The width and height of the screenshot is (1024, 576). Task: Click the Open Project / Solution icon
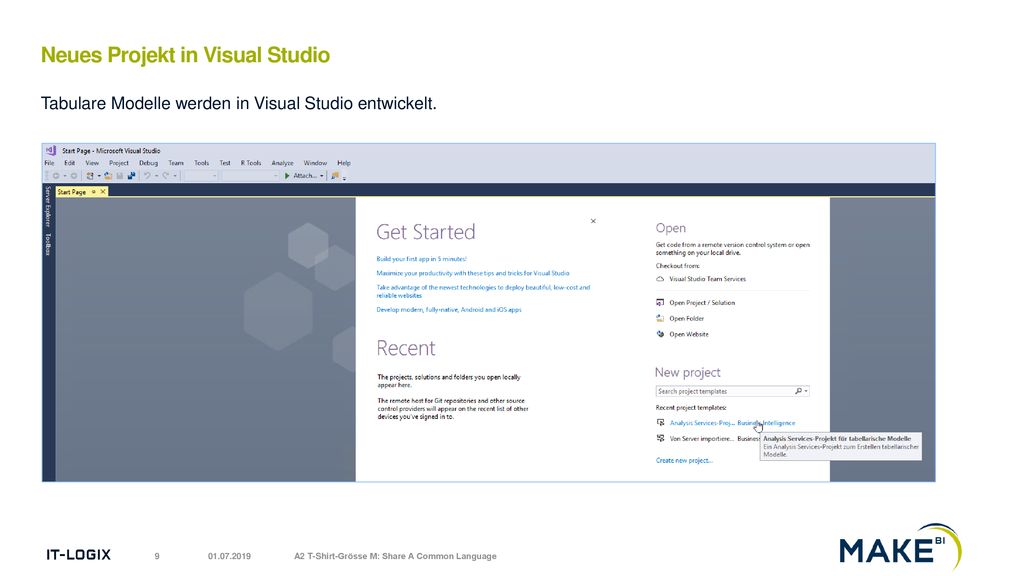(x=660, y=302)
